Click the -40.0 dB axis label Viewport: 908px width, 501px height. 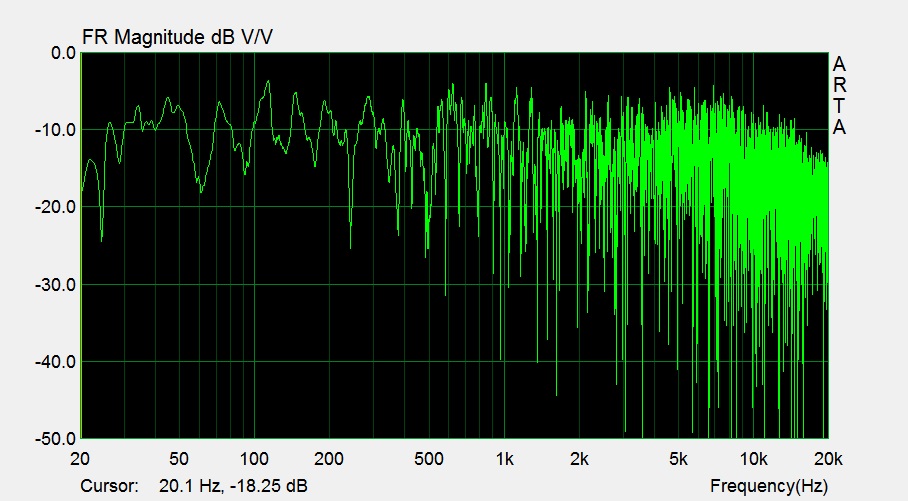[x=56, y=362]
